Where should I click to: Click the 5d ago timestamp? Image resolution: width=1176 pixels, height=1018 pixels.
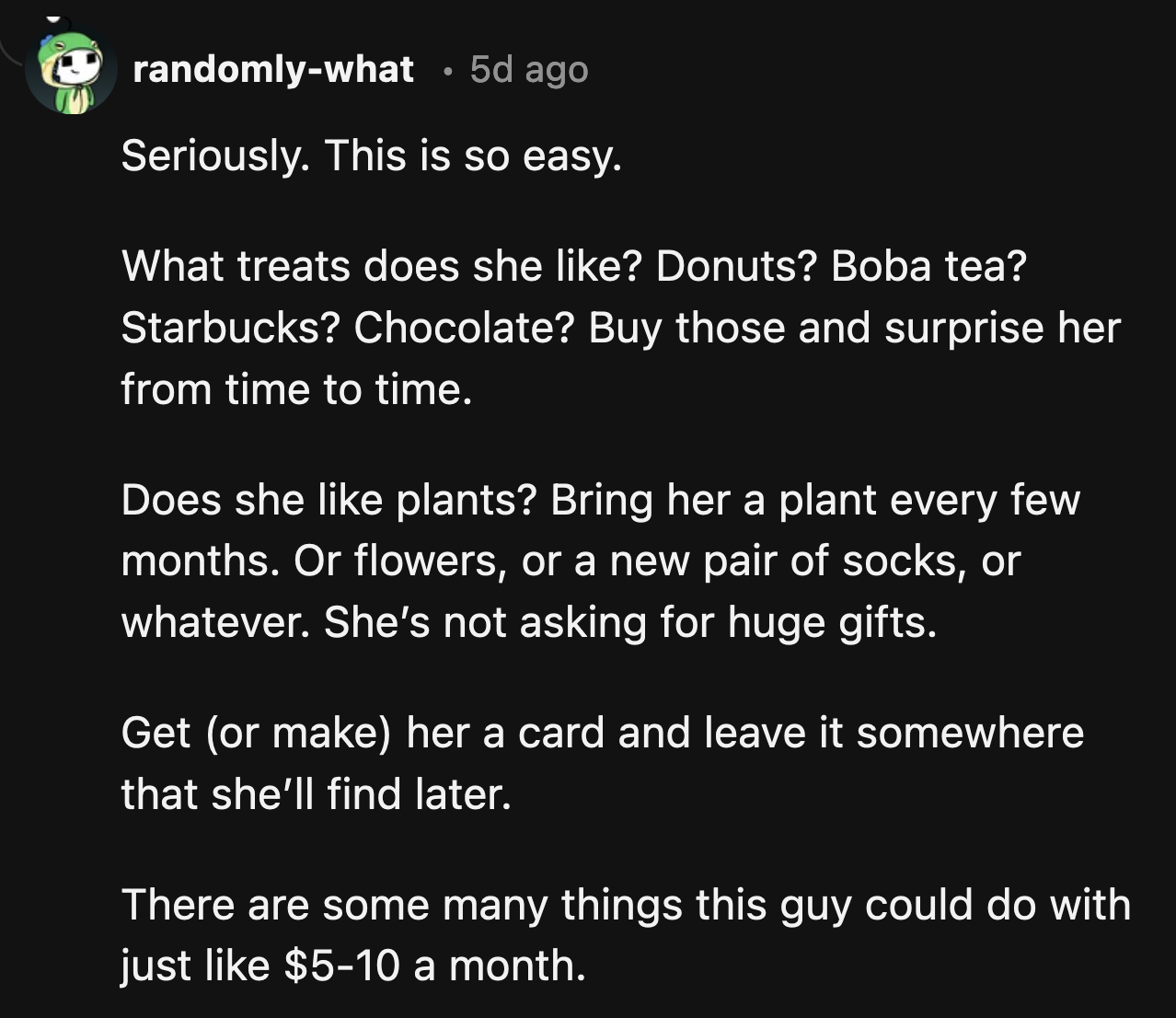point(527,69)
